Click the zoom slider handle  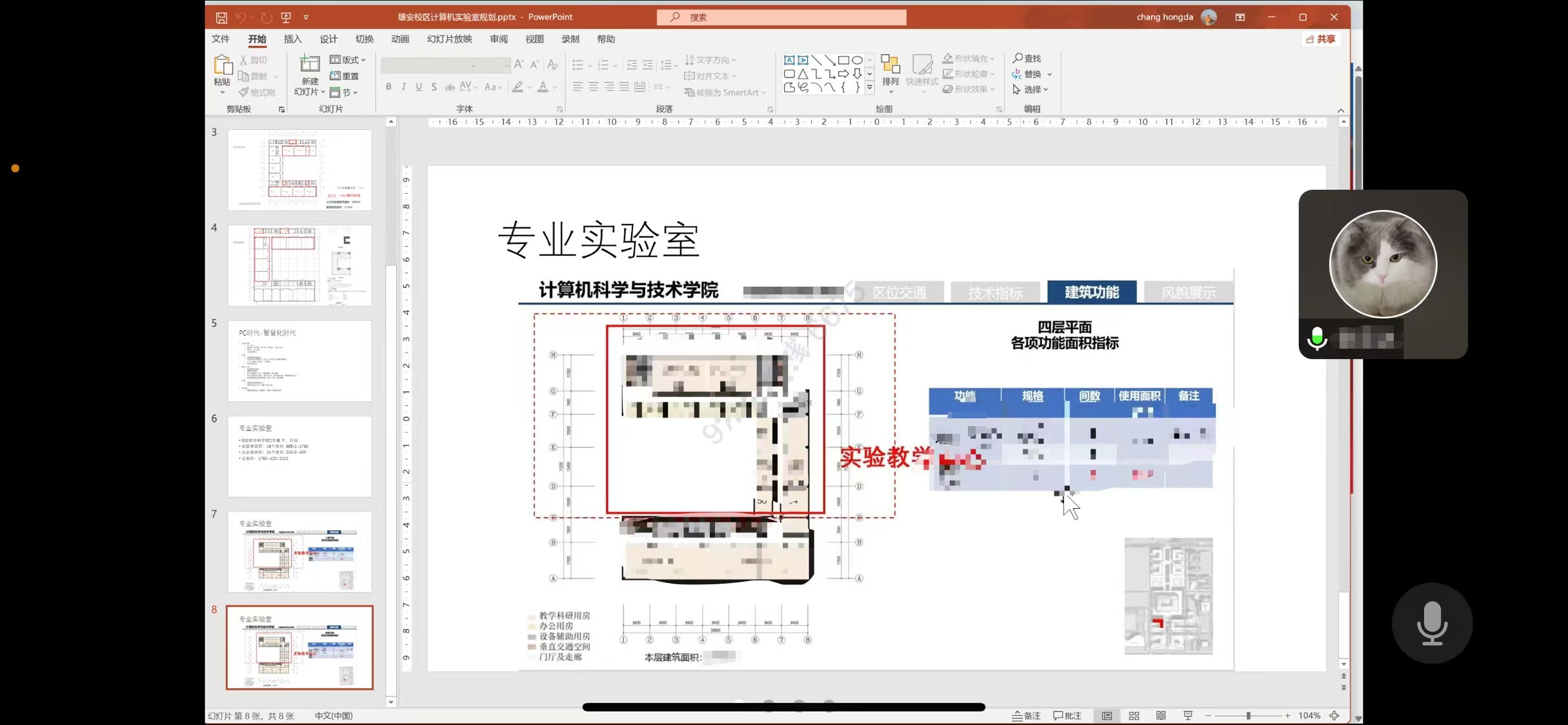pos(1249,715)
